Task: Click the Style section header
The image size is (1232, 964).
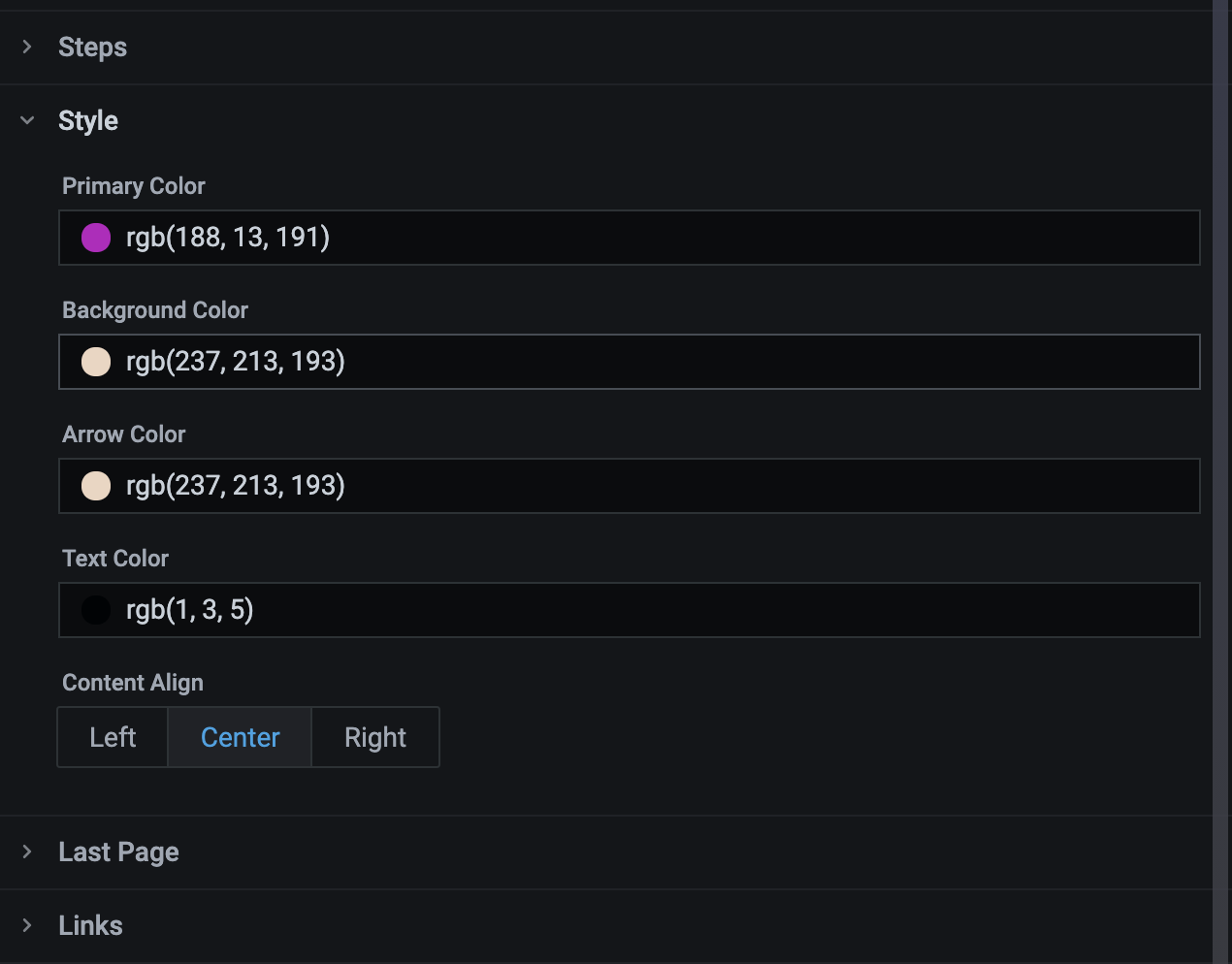Action: [x=88, y=119]
